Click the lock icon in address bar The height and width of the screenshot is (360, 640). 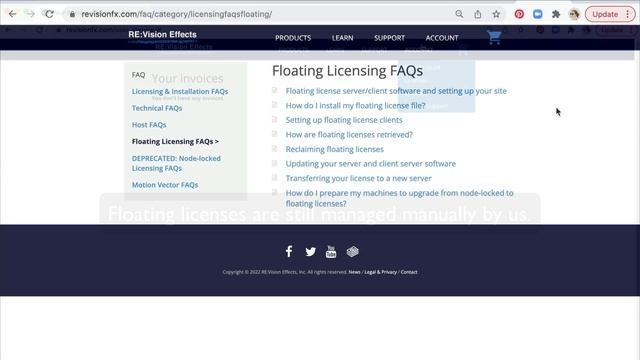click(72, 14)
